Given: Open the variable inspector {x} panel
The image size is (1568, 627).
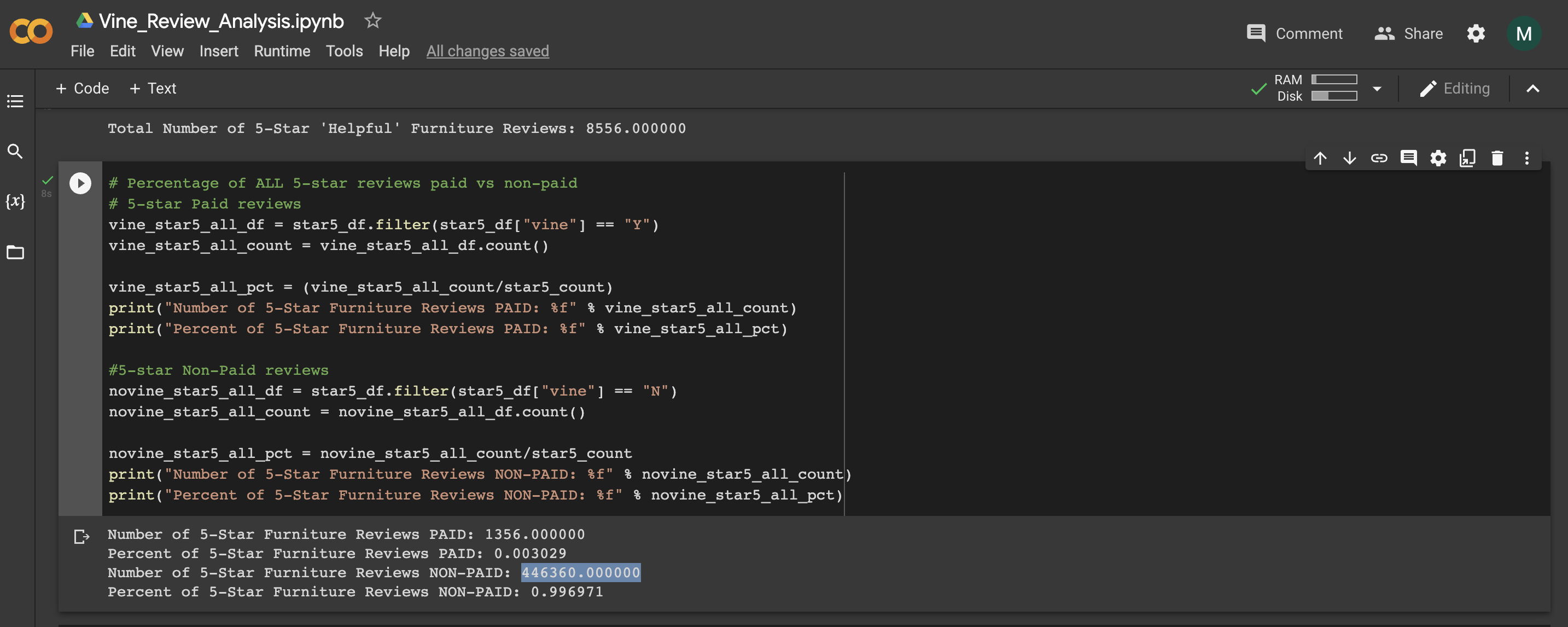Looking at the screenshot, I should (x=15, y=202).
